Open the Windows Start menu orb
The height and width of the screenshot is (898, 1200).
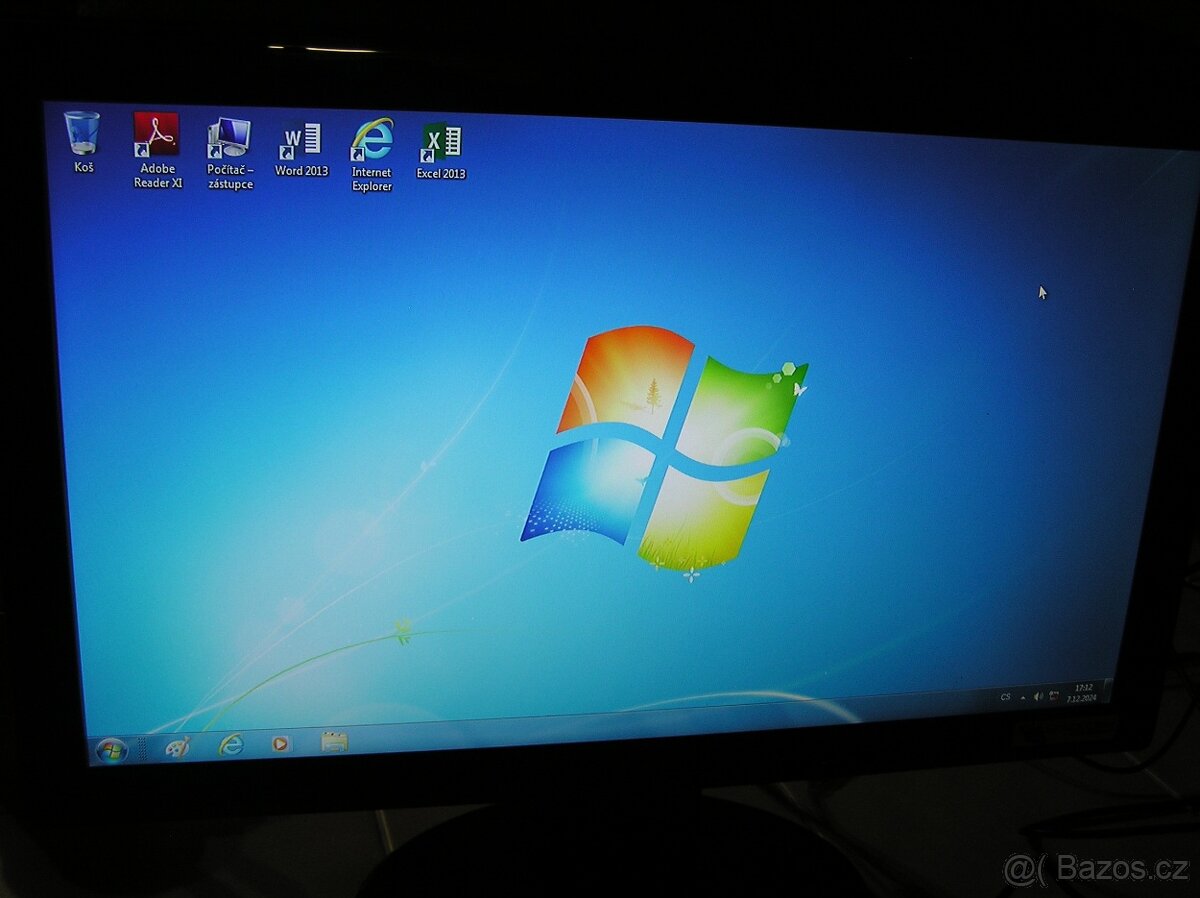click(111, 749)
